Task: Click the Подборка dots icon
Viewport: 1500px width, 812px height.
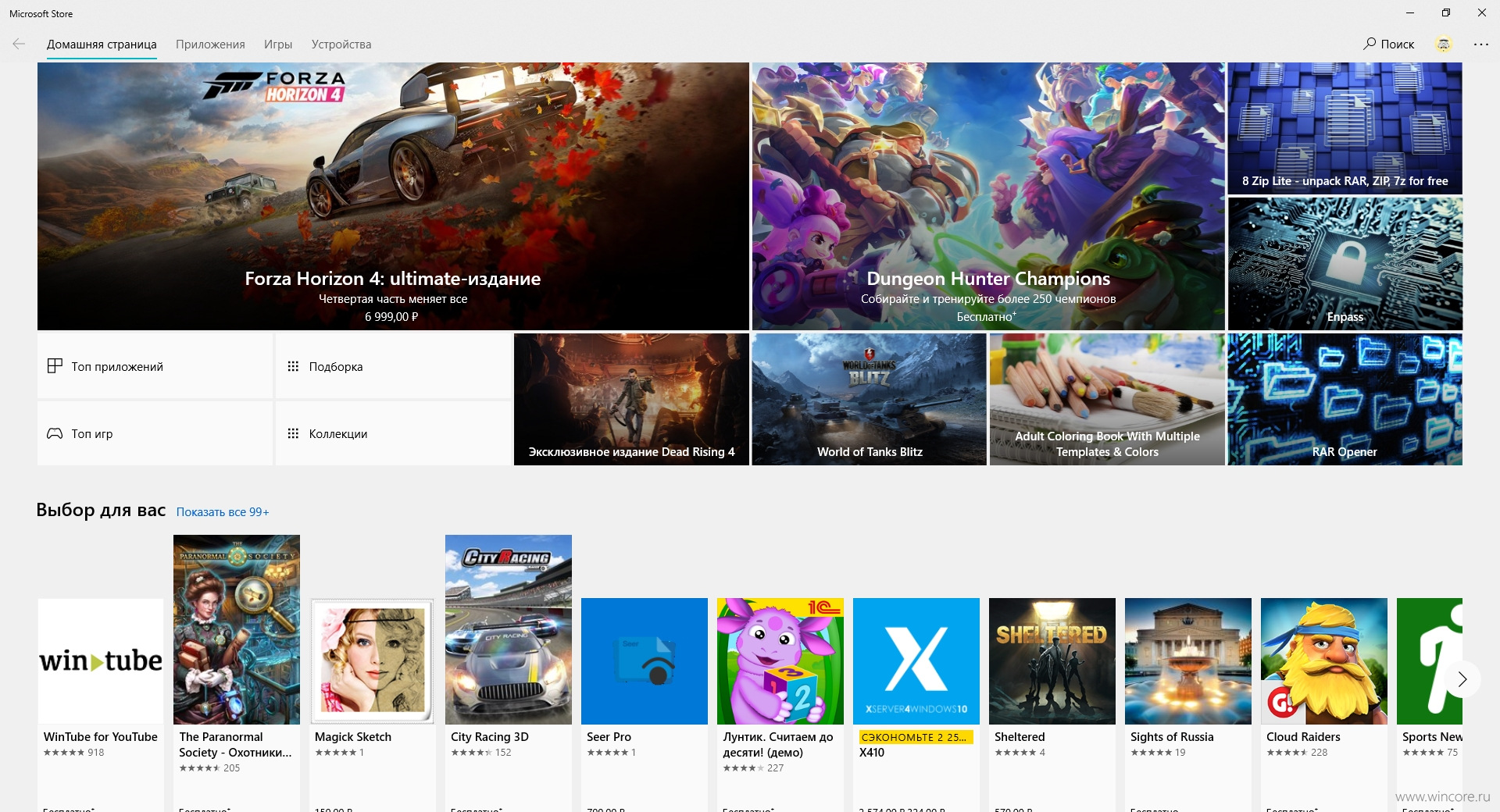Action: coord(293,366)
